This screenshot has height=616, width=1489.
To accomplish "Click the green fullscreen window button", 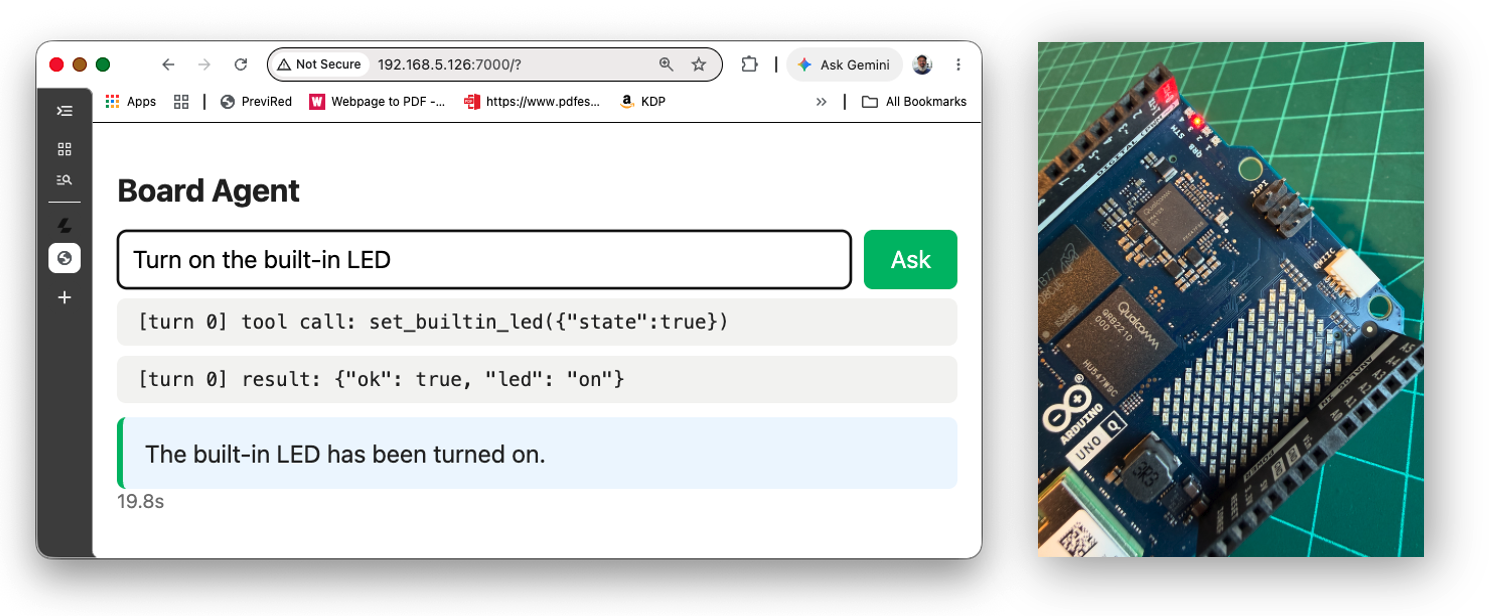I will tap(103, 64).
